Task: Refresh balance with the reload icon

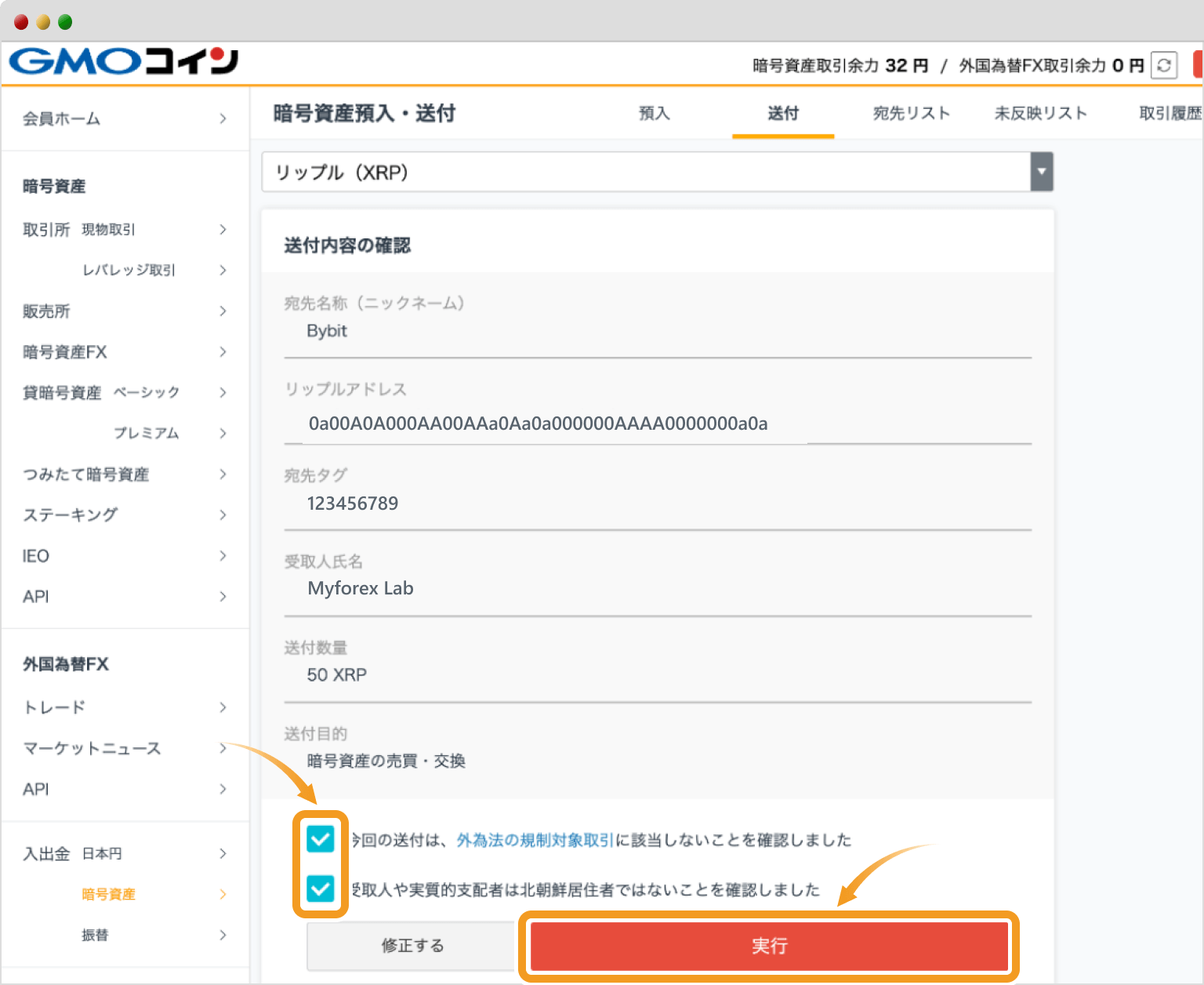Action: tap(1164, 65)
